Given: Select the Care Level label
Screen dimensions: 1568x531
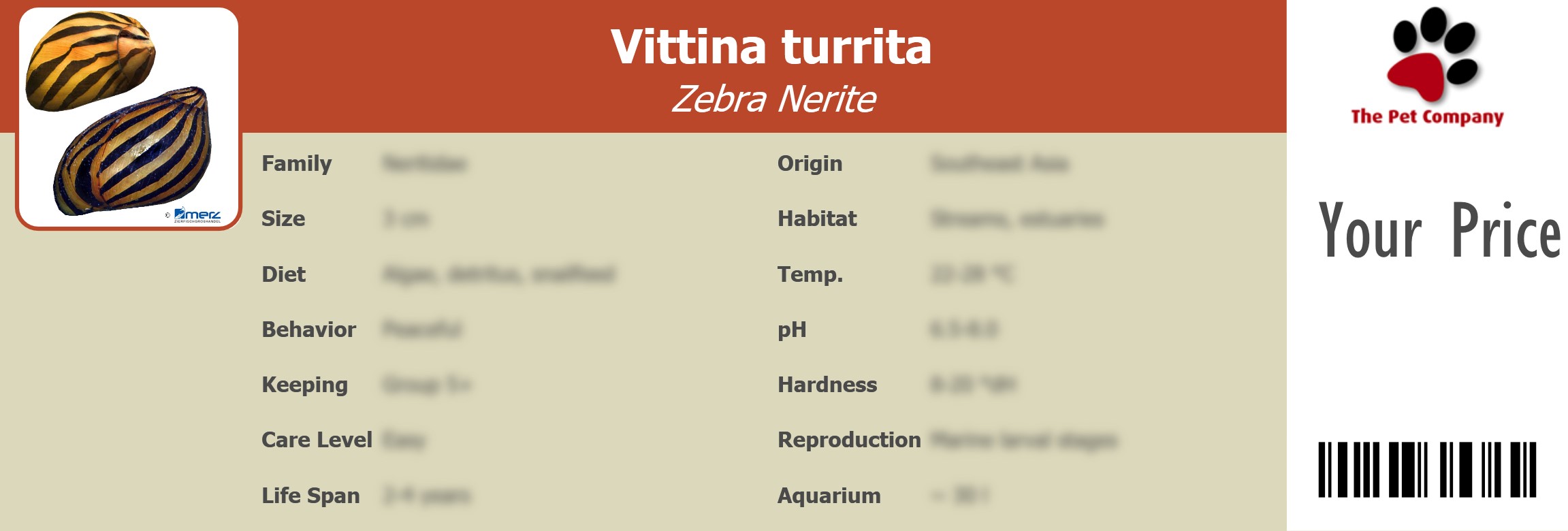Looking at the screenshot, I should click(x=317, y=440).
